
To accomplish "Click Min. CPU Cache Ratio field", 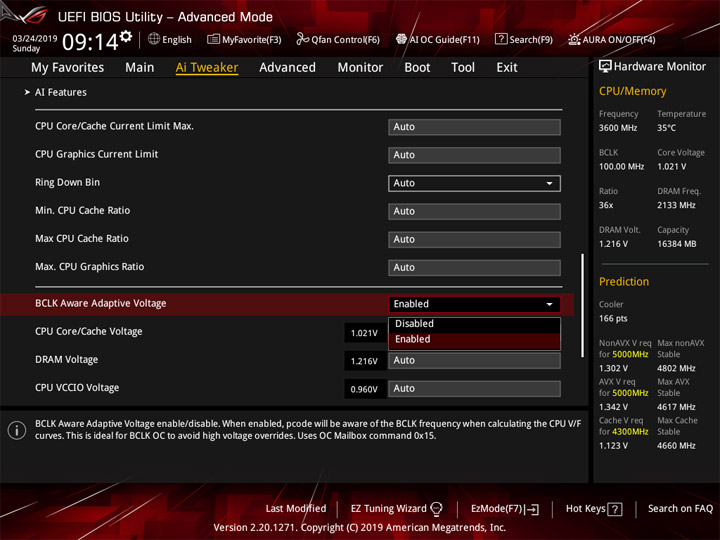I will (x=474, y=211).
